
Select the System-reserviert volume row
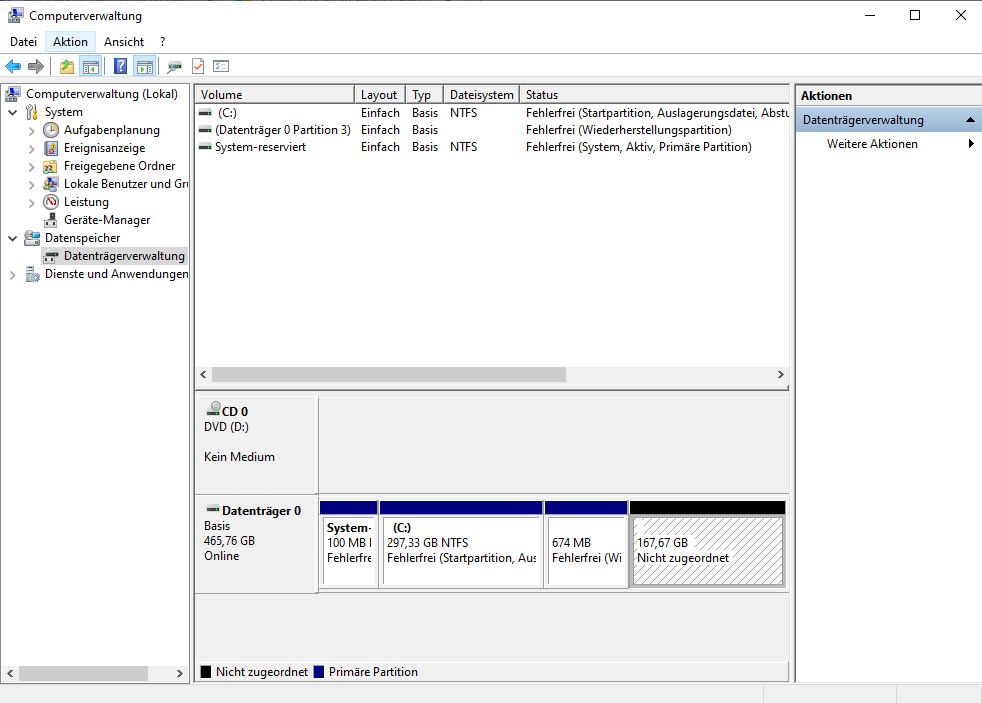point(492,146)
